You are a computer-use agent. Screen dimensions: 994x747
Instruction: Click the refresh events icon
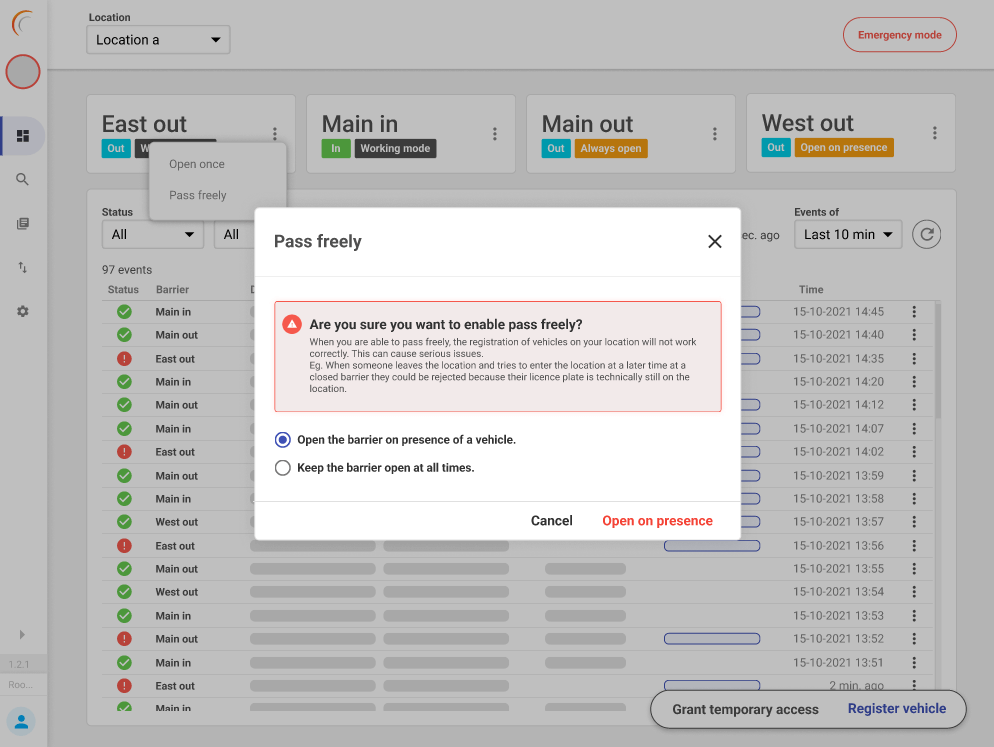[927, 234]
